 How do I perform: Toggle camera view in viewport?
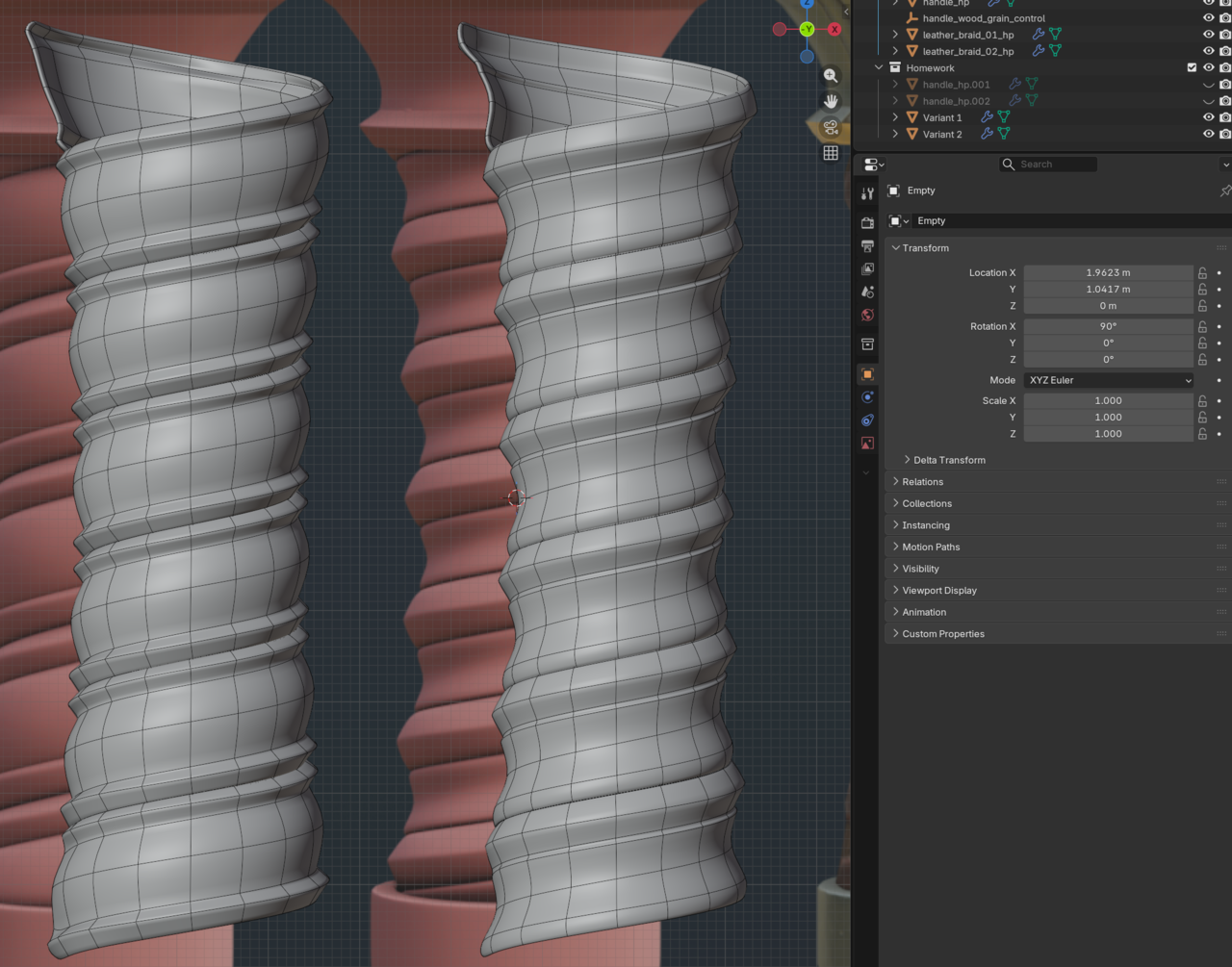coord(831,127)
